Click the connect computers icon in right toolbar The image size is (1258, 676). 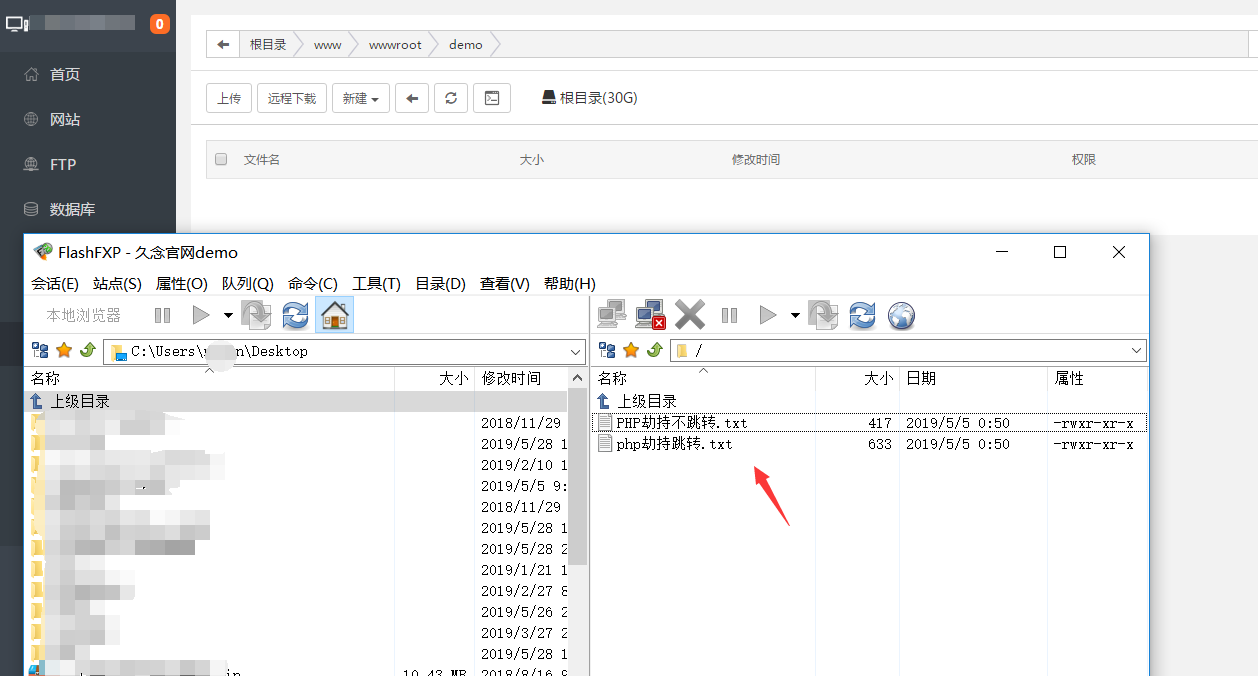[x=611, y=315]
